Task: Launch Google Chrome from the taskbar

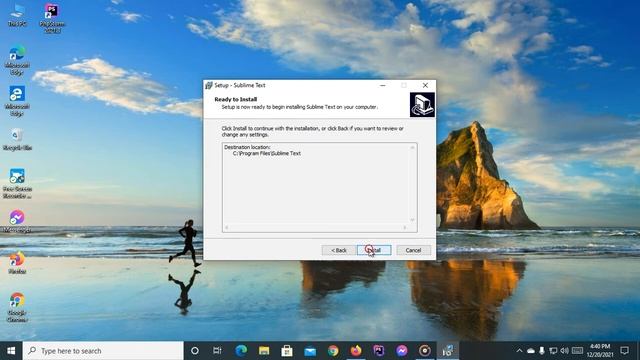Action: point(333,351)
